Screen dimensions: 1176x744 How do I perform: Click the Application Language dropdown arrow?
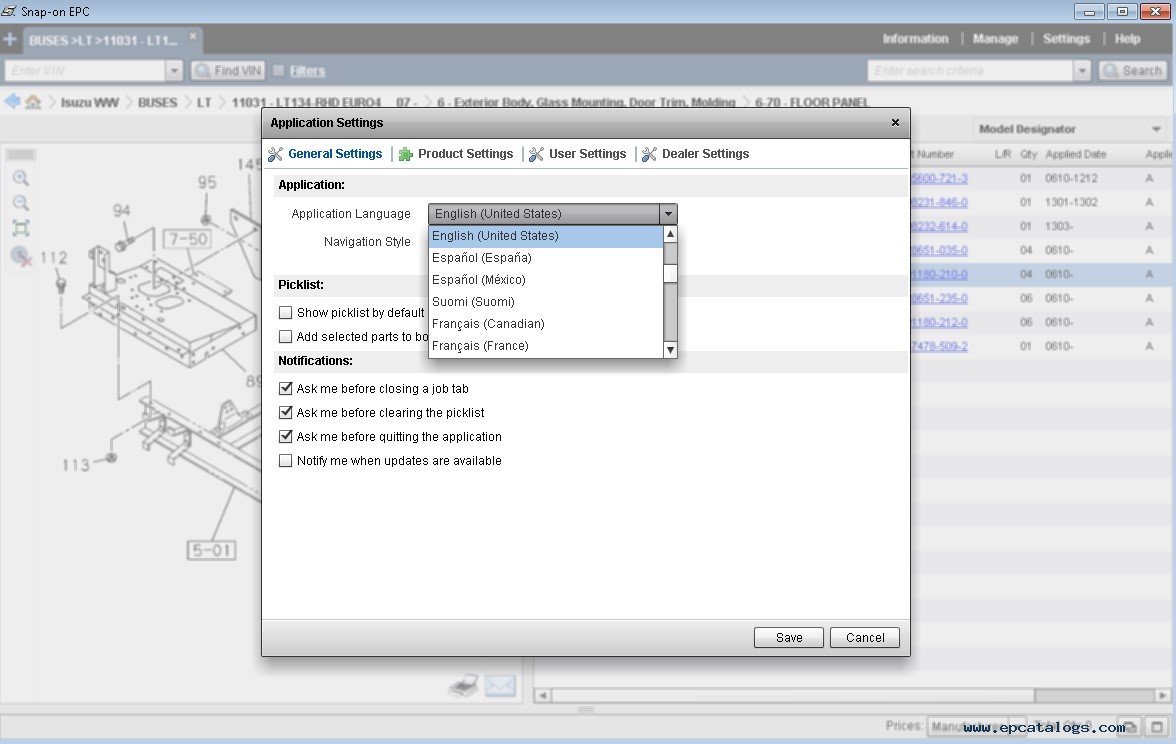click(x=668, y=214)
